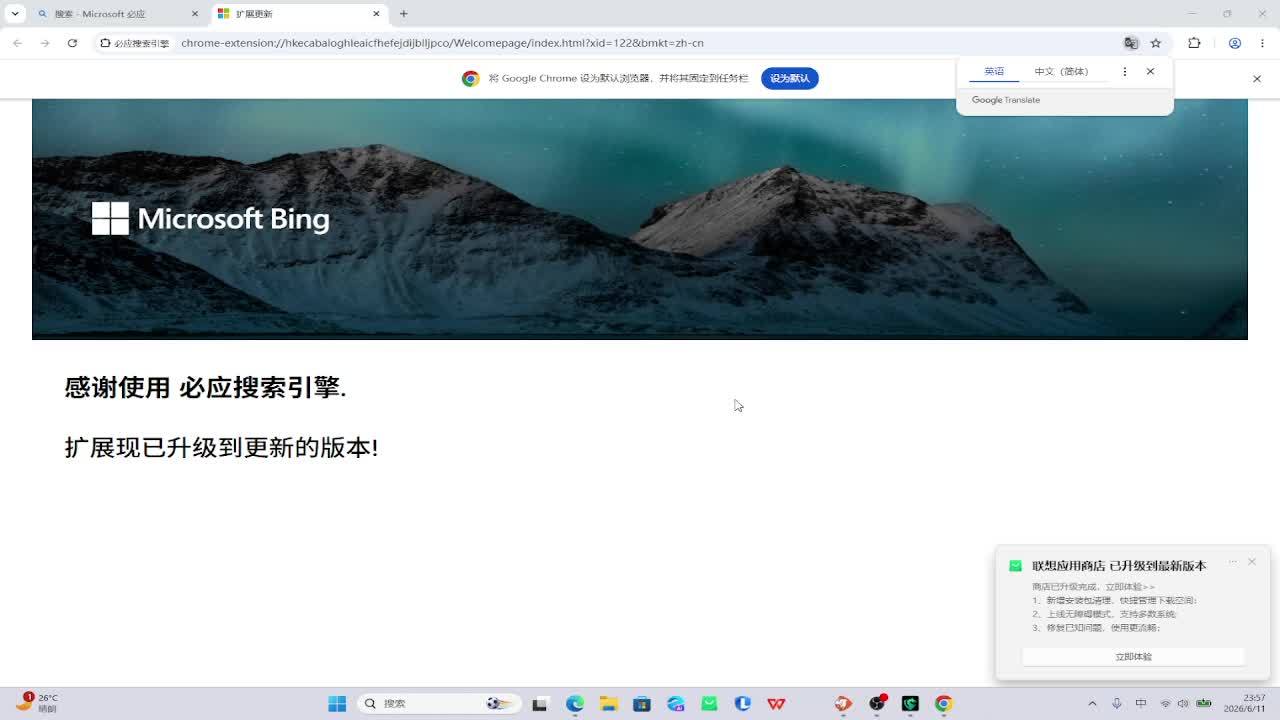Image resolution: width=1280 pixels, height=720 pixels.
Task: Go back to the previous page
Action: (18, 43)
